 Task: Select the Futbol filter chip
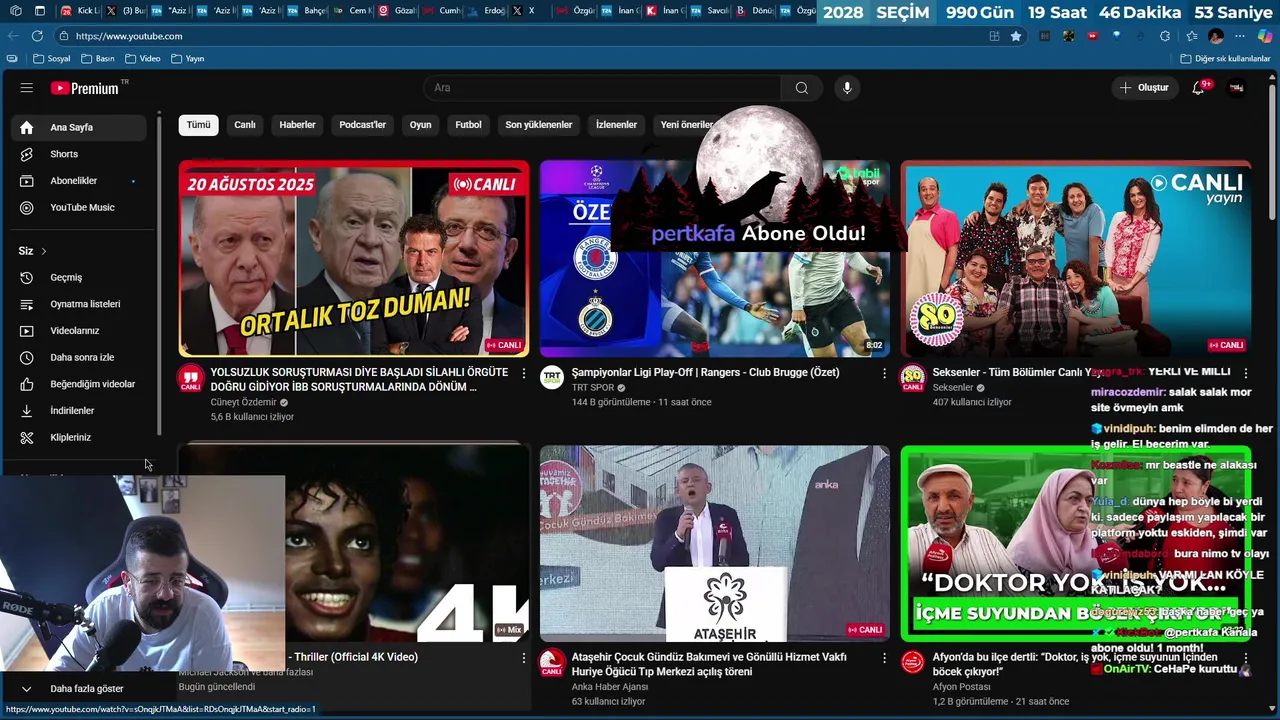coord(468,125)
